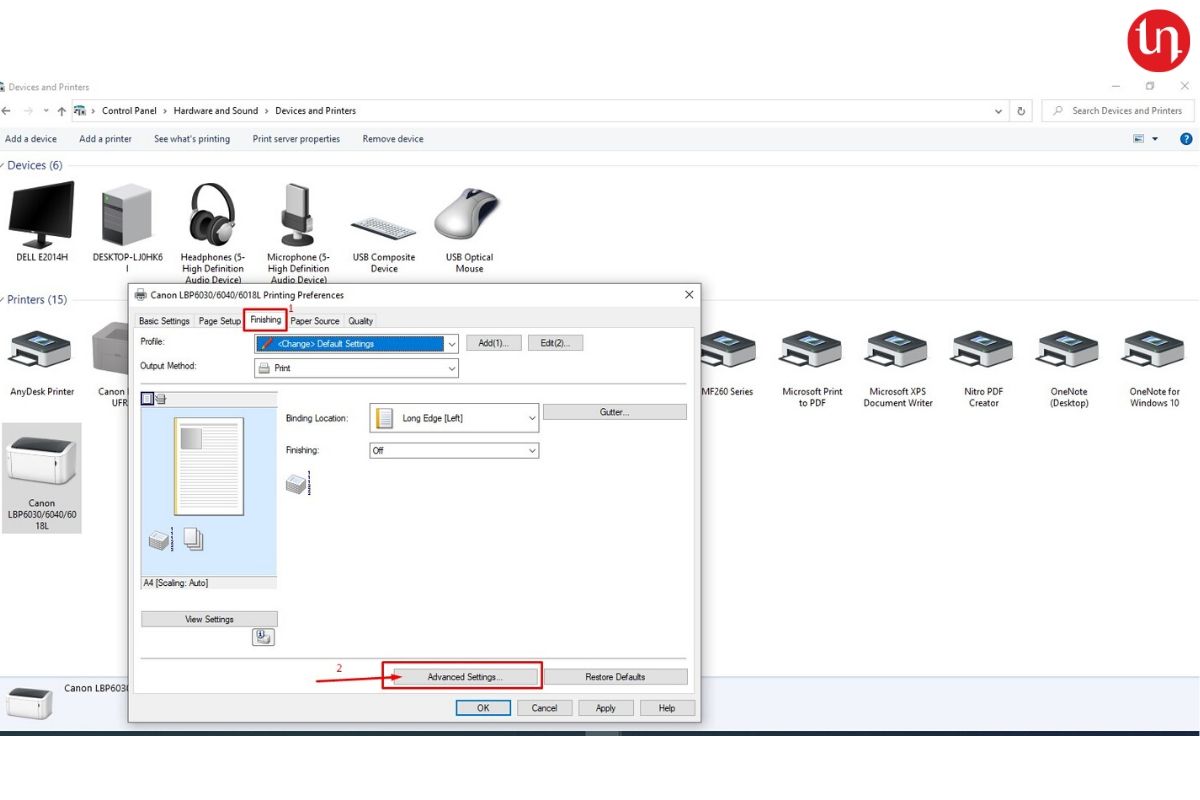Open Print server properties
1200x800 pixels.
[296, 139]
